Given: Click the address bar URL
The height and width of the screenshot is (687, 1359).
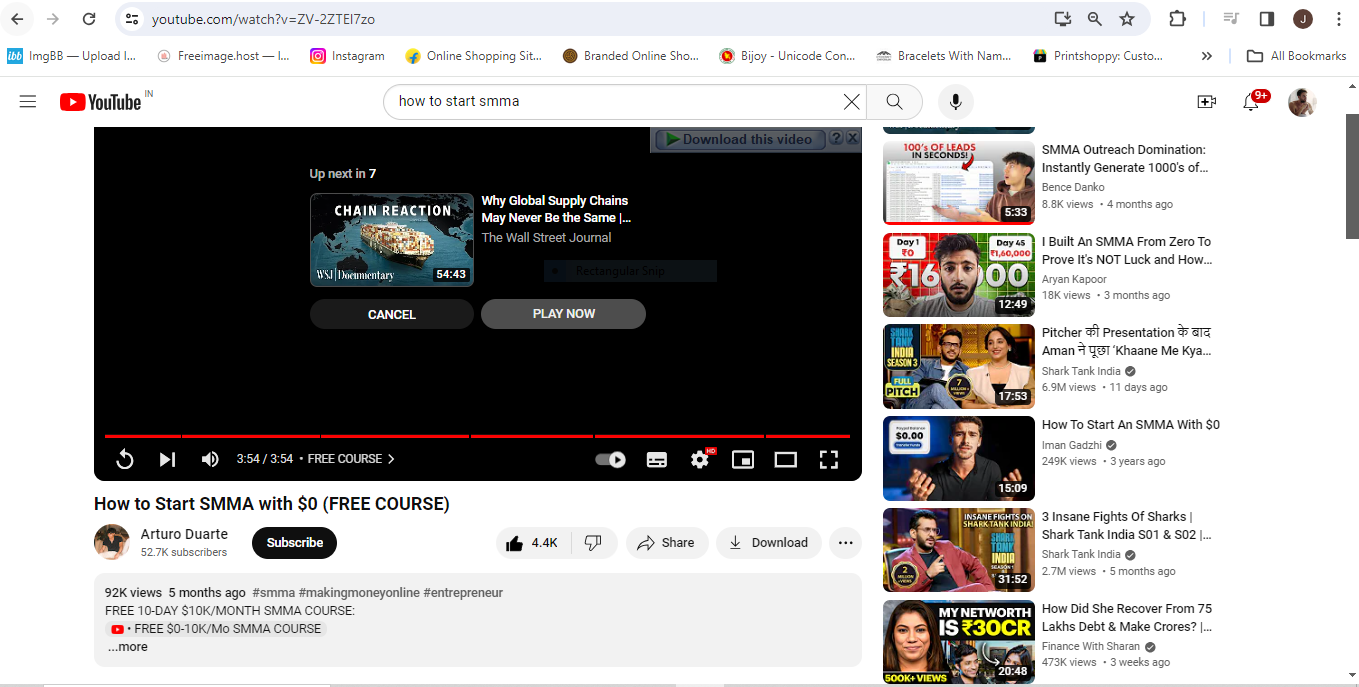Looking at the screenshot, I should (264, 19).
